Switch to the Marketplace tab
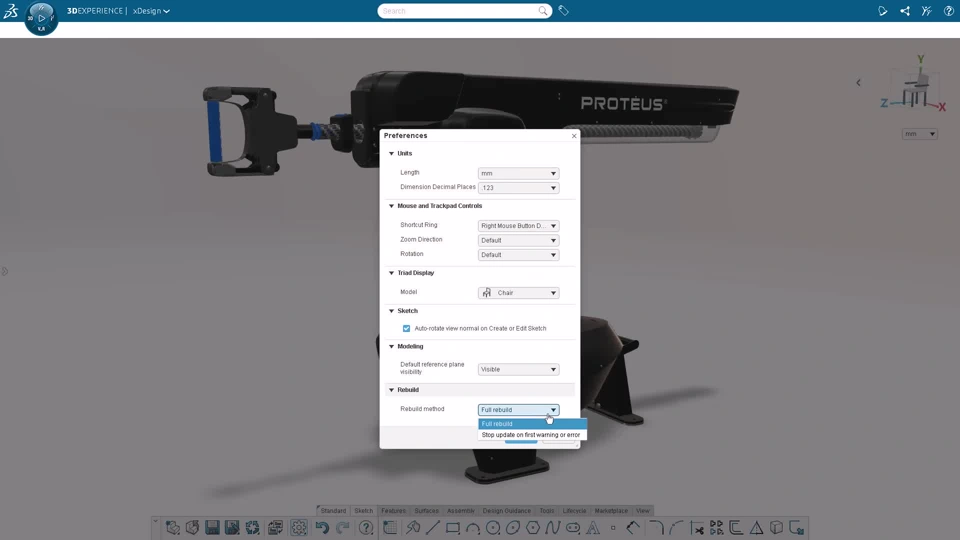This screenshot has height=540, width=960. tap(611, 511)
